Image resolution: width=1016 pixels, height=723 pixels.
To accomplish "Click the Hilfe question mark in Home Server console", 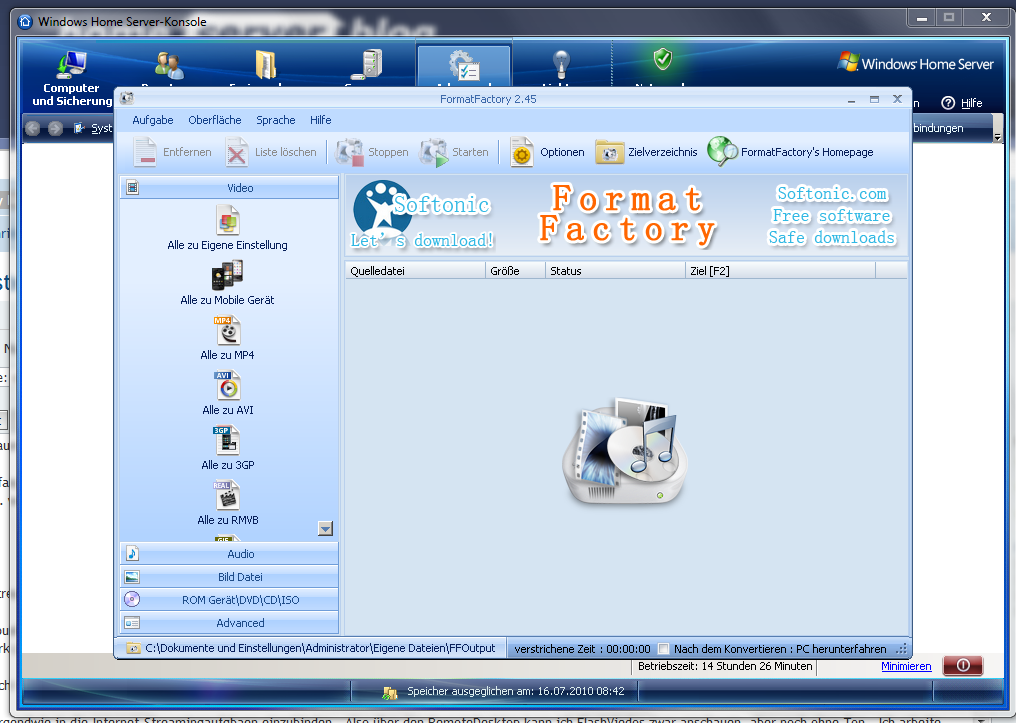I will (948, 103).
